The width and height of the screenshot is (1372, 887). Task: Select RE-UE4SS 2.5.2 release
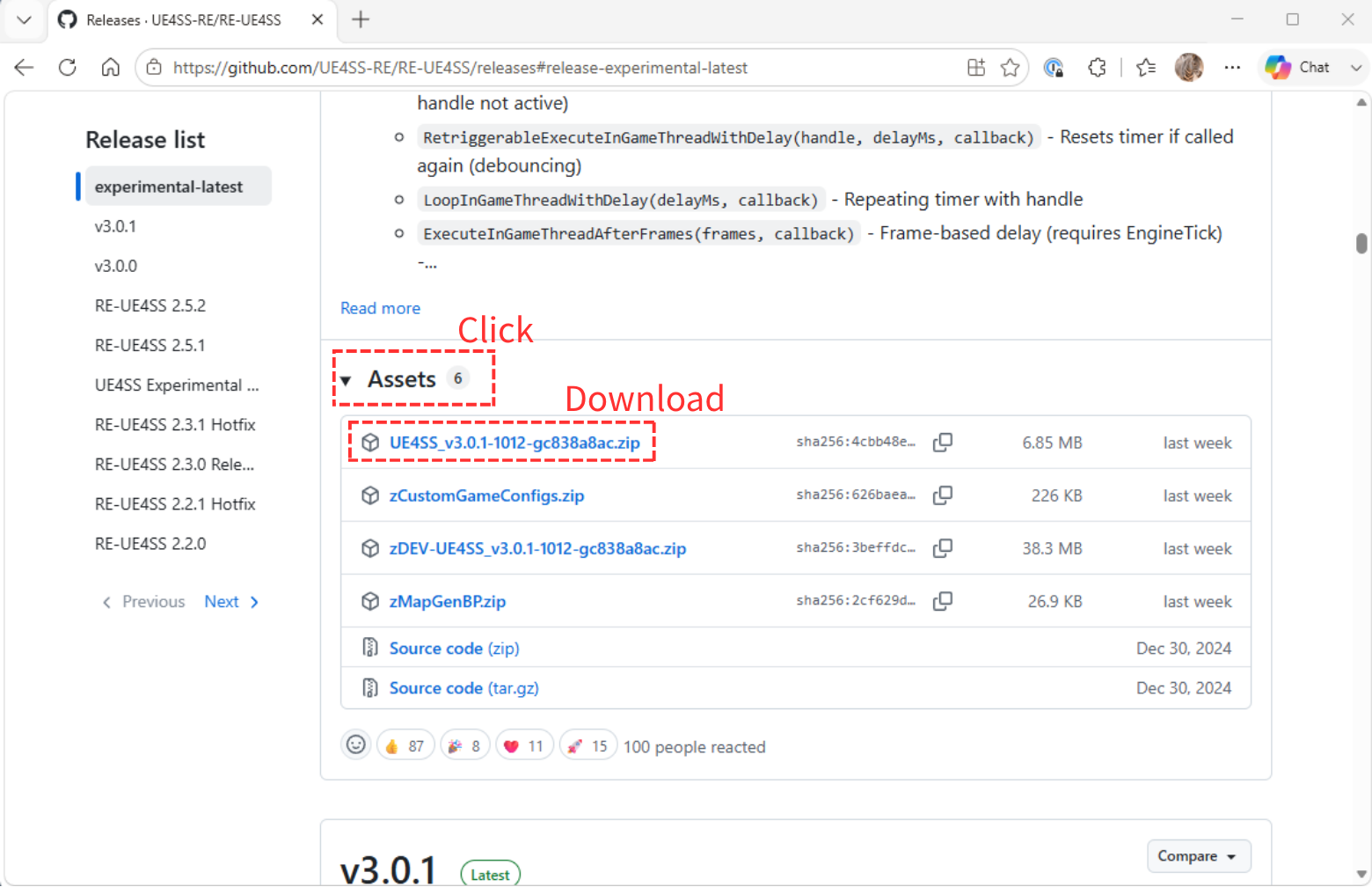click(150, 305)
